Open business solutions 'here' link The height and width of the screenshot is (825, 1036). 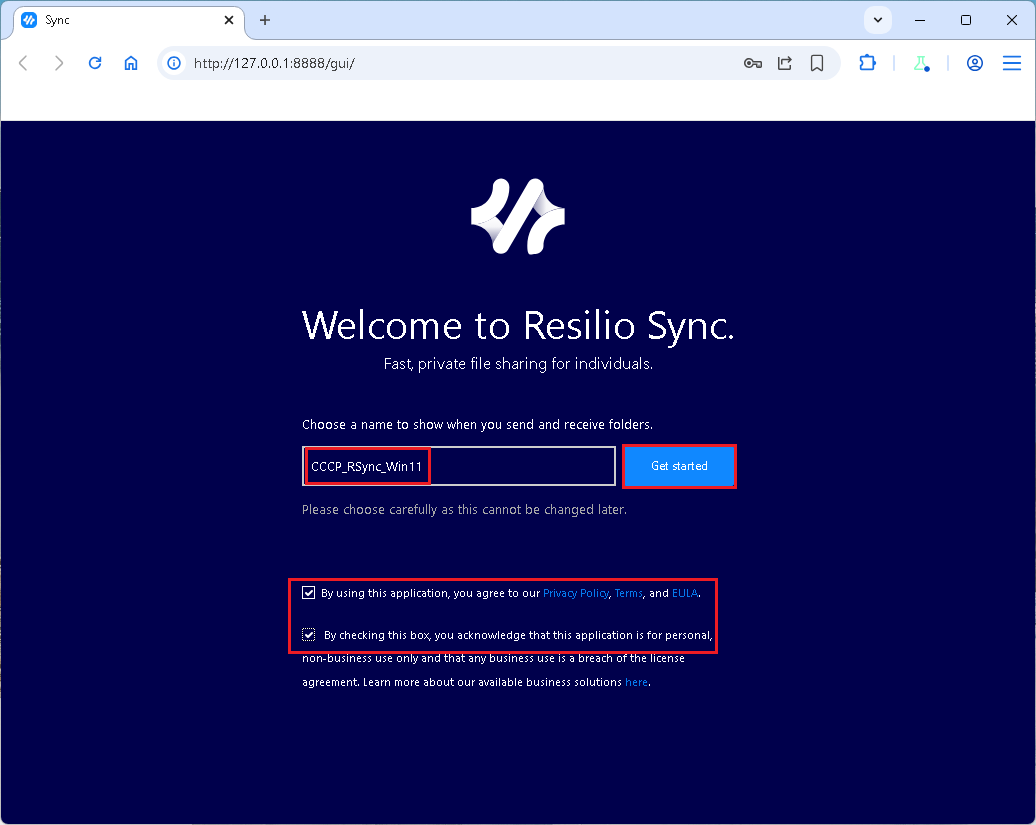click(x=636, y=682)
